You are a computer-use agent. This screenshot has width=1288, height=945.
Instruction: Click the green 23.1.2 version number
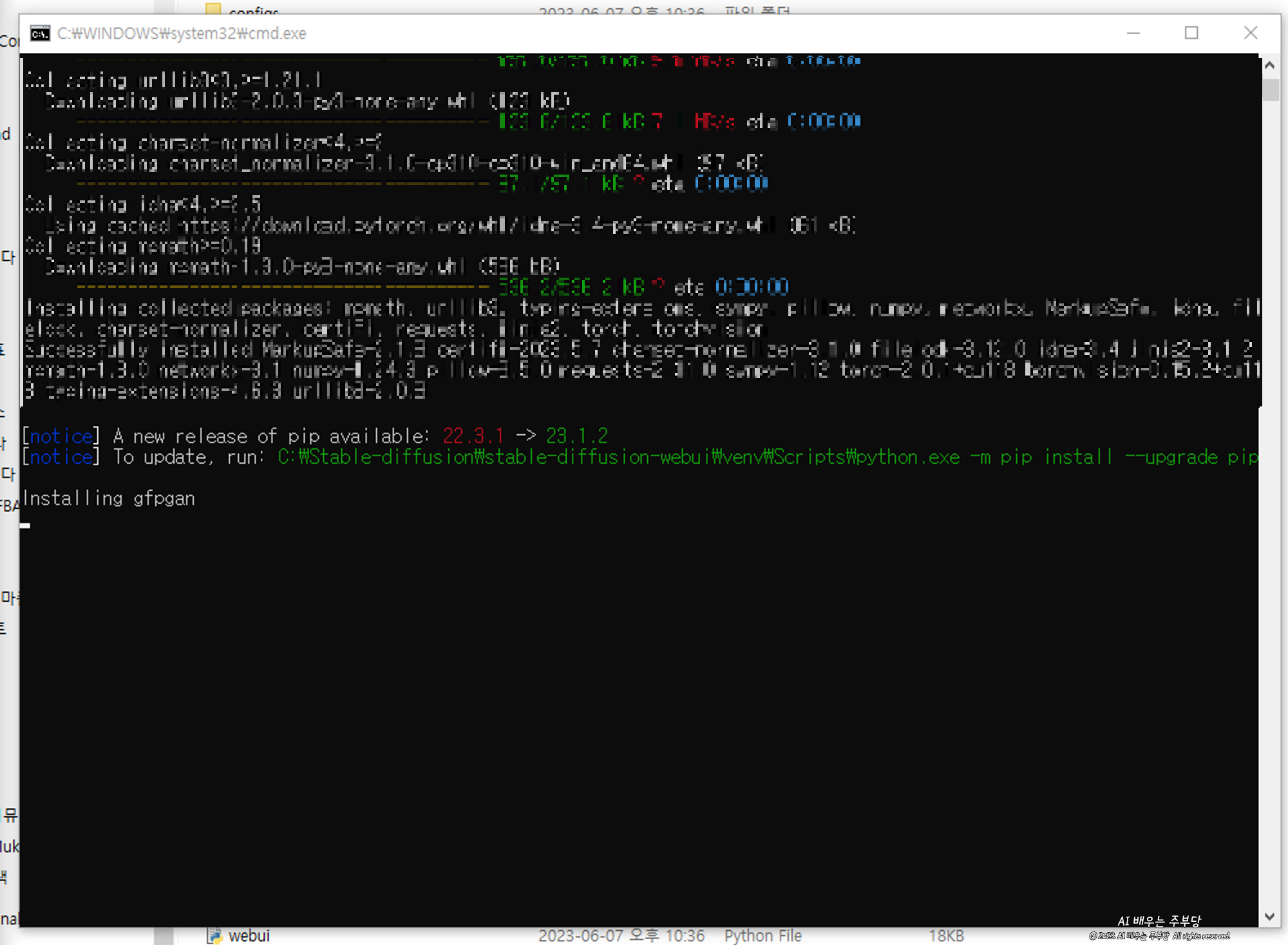coord(576,436)
